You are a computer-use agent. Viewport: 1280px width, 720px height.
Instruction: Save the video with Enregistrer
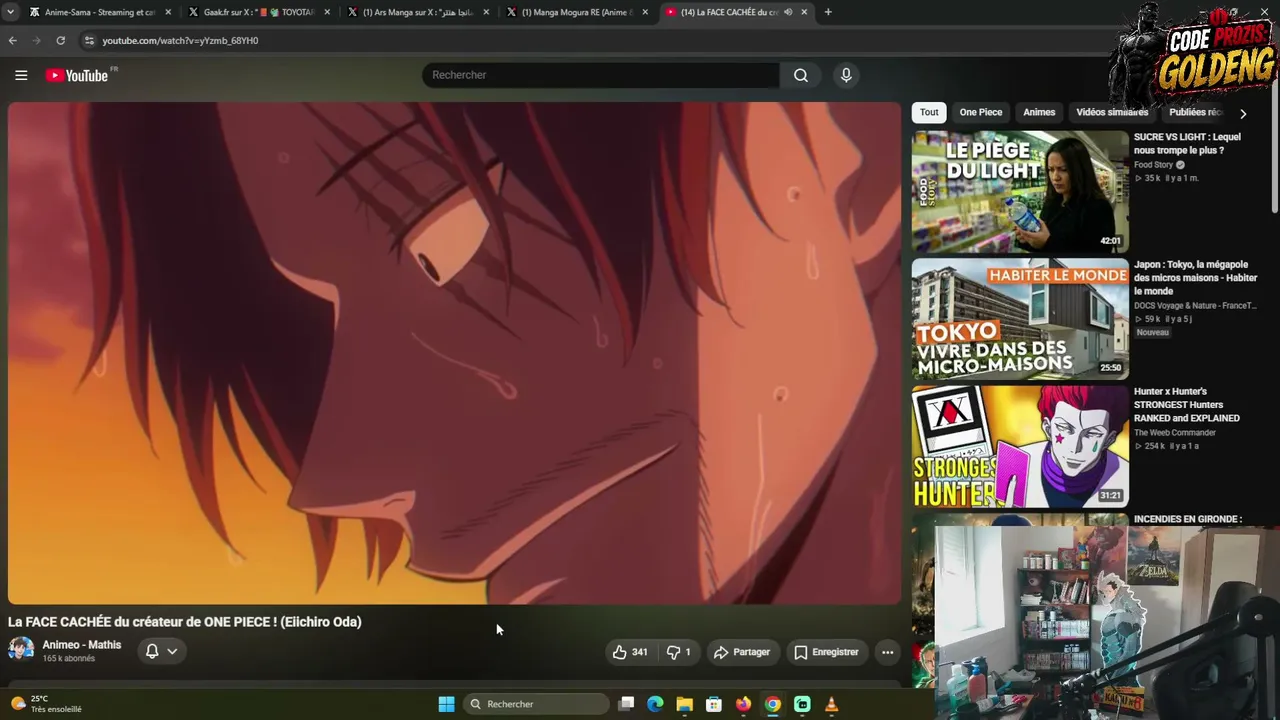coord(826,652)
